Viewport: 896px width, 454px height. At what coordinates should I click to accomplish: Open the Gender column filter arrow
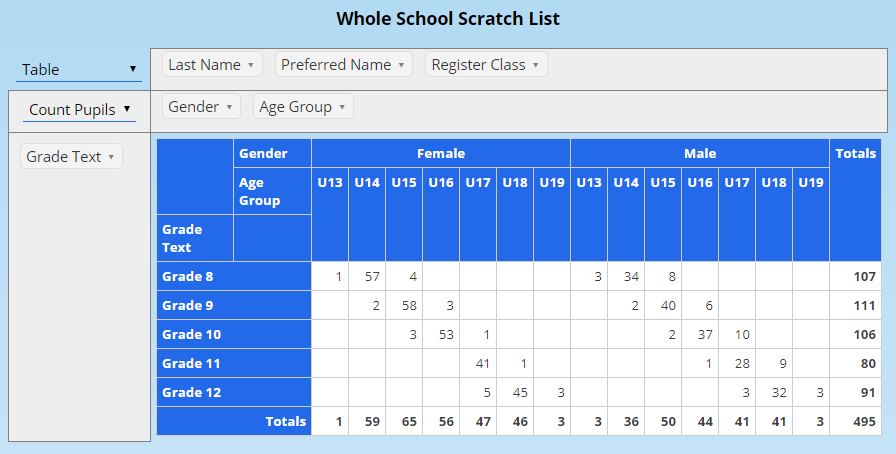229,107
